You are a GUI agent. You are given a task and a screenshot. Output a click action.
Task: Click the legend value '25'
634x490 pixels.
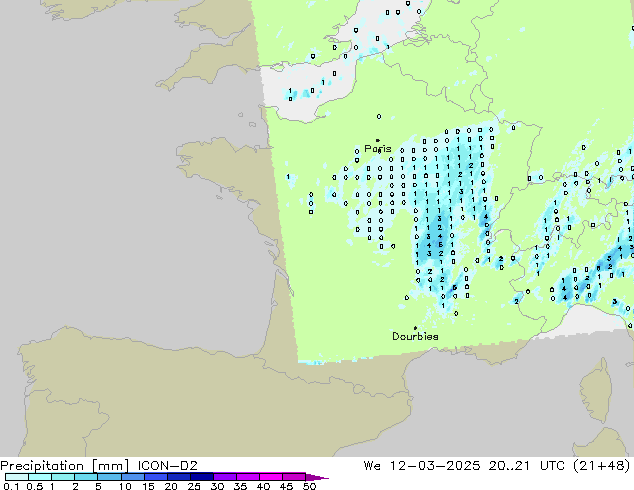tap(194, 486)
